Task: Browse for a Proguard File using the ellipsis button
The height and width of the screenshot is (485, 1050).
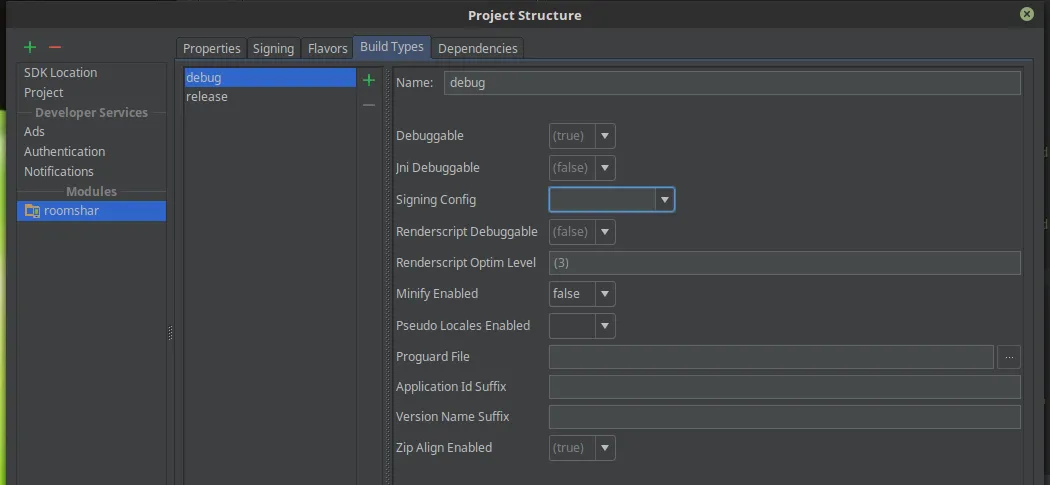Action: point(1009,357)
